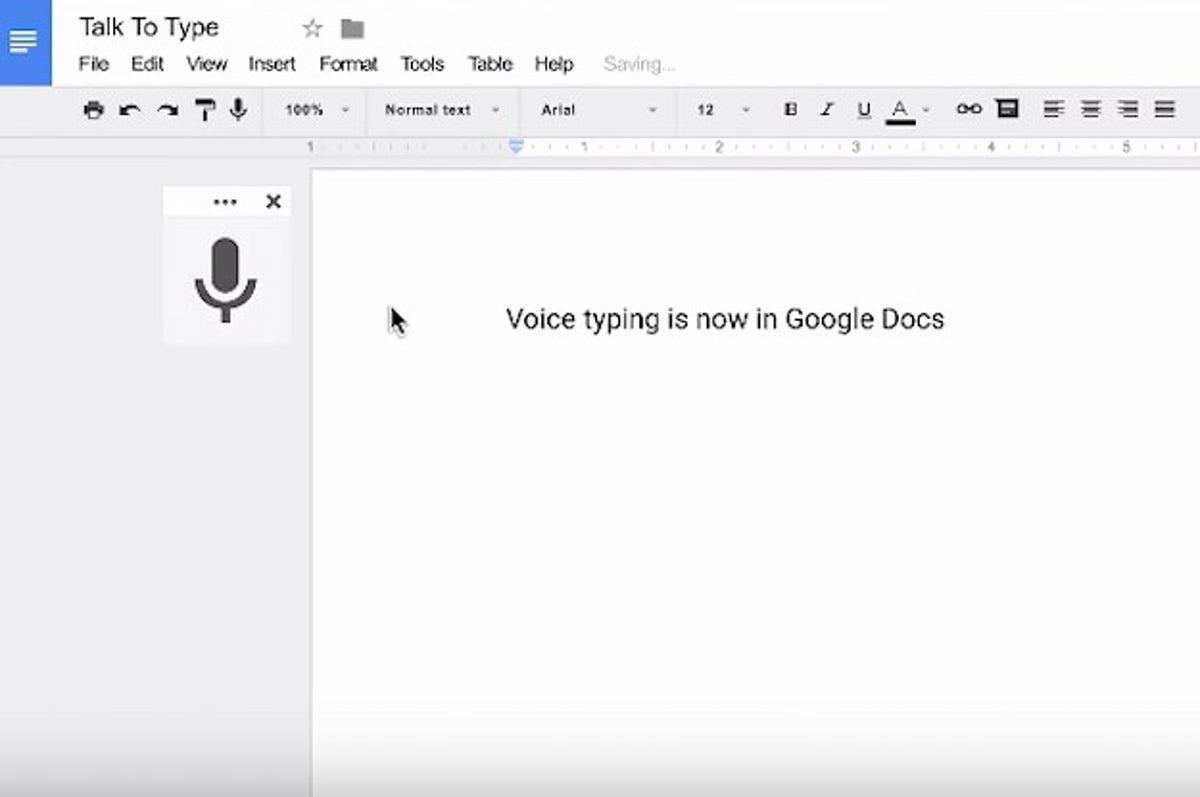Toggle bold formatting
The width and height of the screenshot is (1200, 797).
790,110
